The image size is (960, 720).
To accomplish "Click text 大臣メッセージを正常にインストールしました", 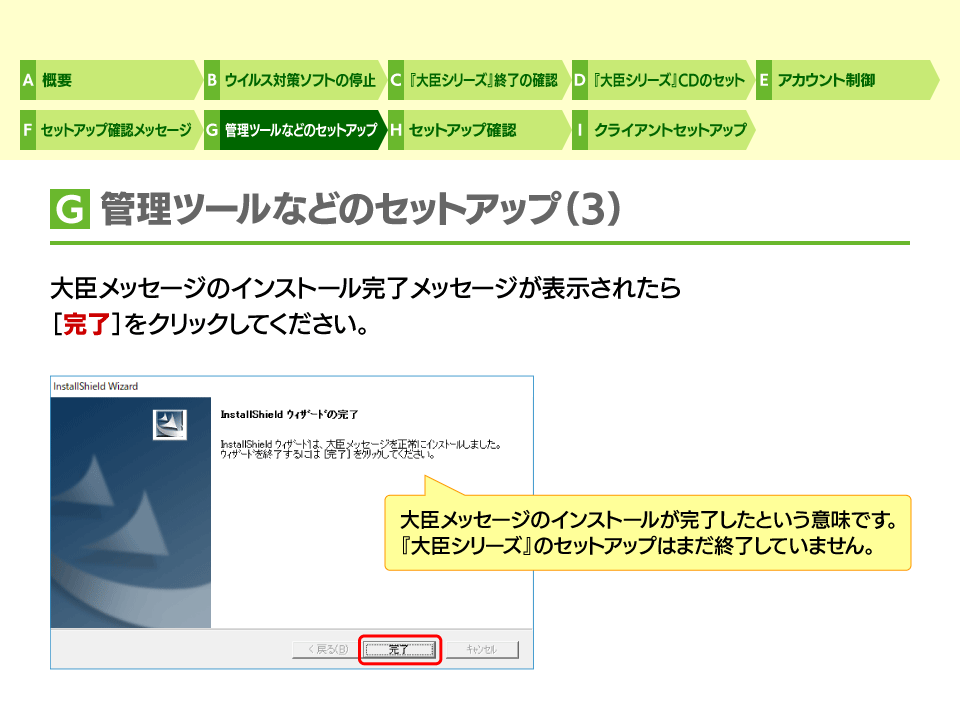I will click(413, 444).
